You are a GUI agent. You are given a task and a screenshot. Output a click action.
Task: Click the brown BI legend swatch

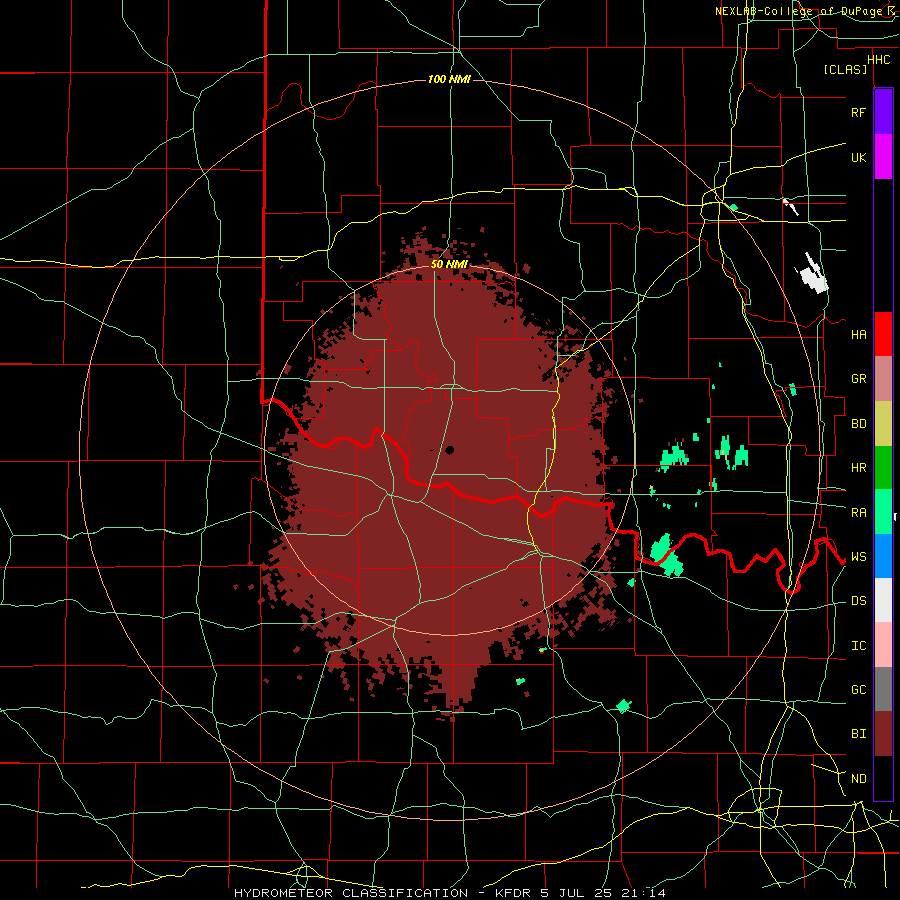883,734
